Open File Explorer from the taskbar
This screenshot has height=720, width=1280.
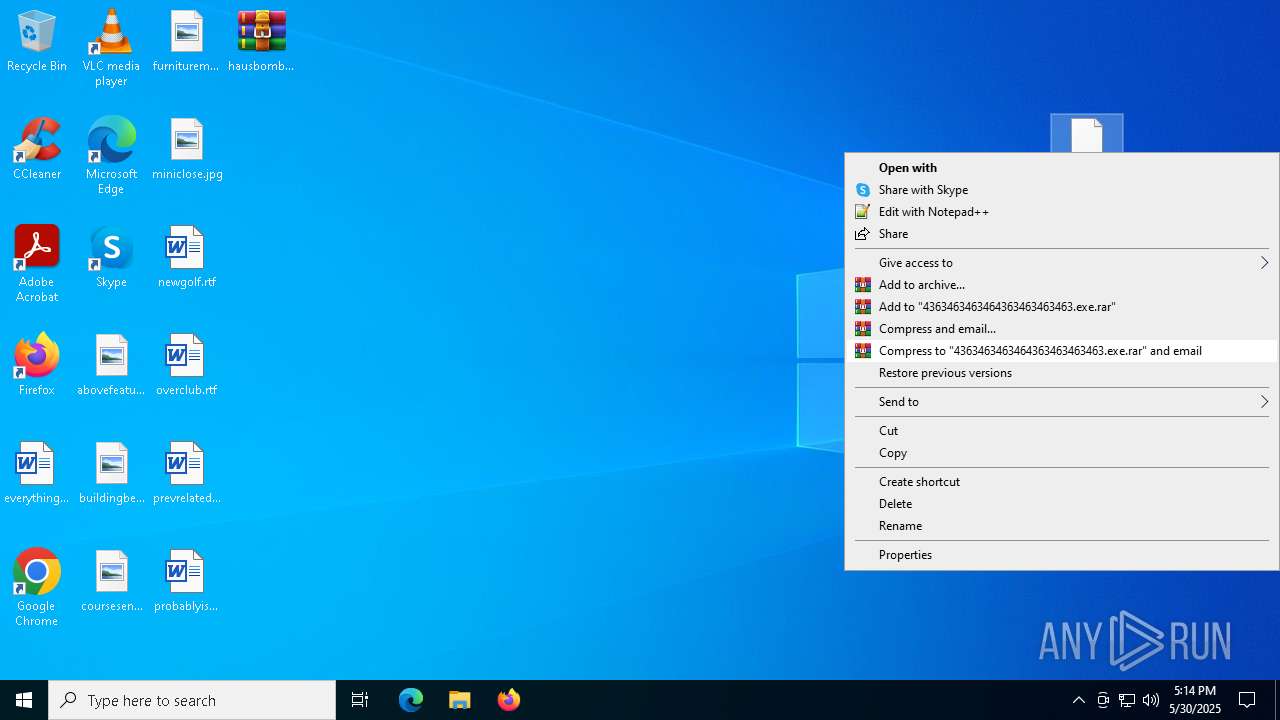coord(460,700)
